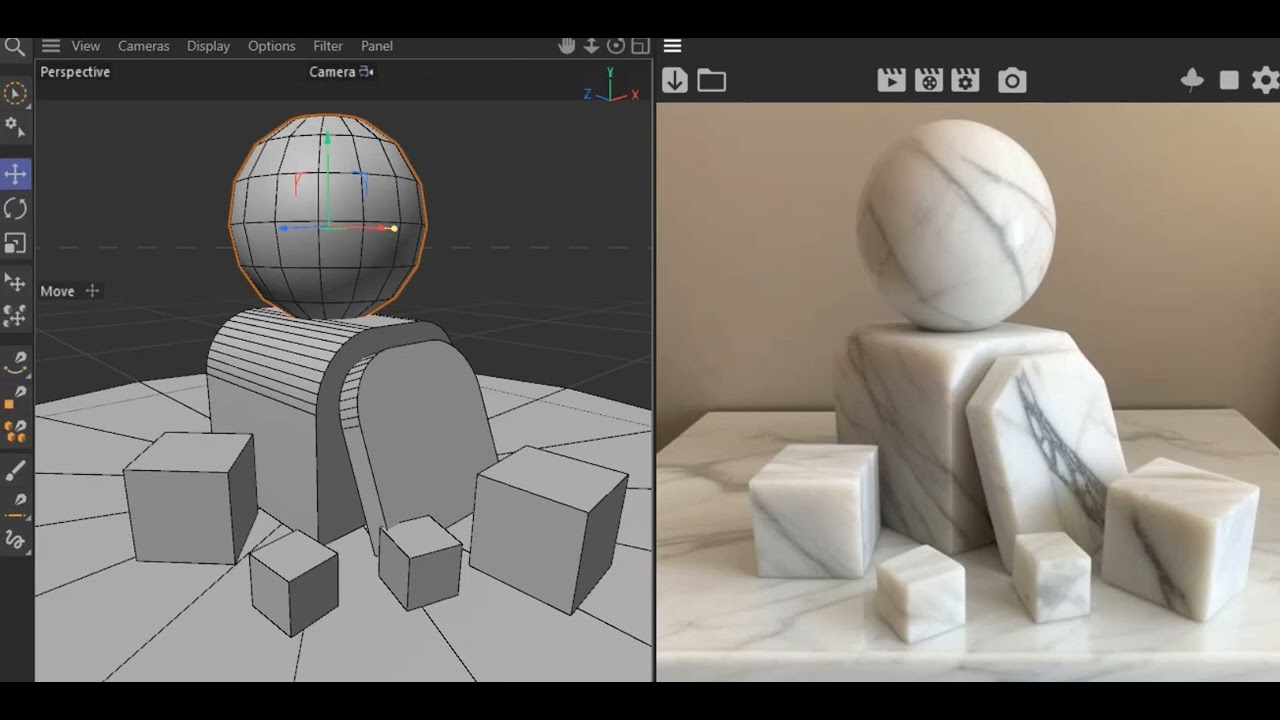Open the viewport hamburger menu
1280x720 pixels.
[x=51, y=46]
